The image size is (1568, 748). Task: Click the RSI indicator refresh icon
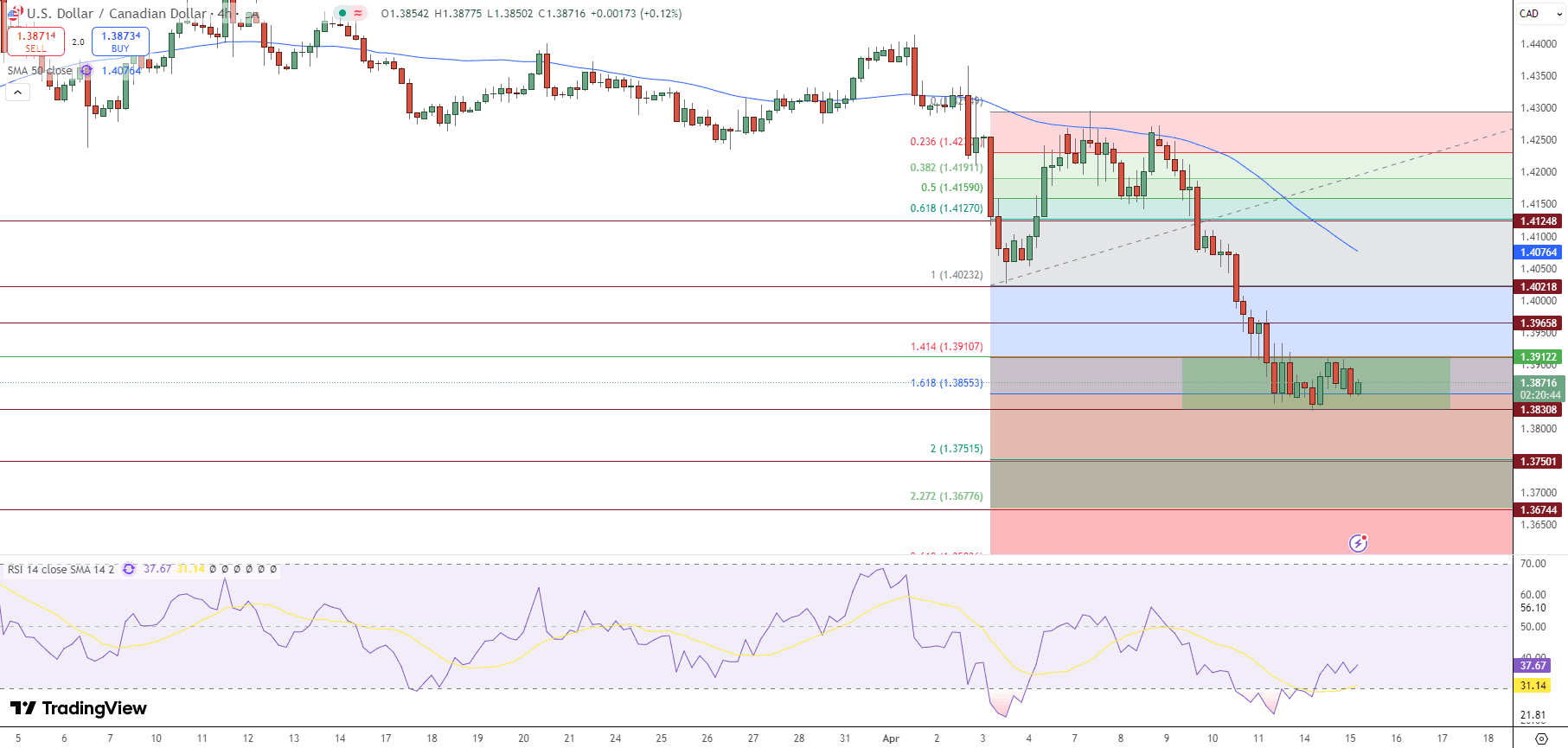click(129, 569)
